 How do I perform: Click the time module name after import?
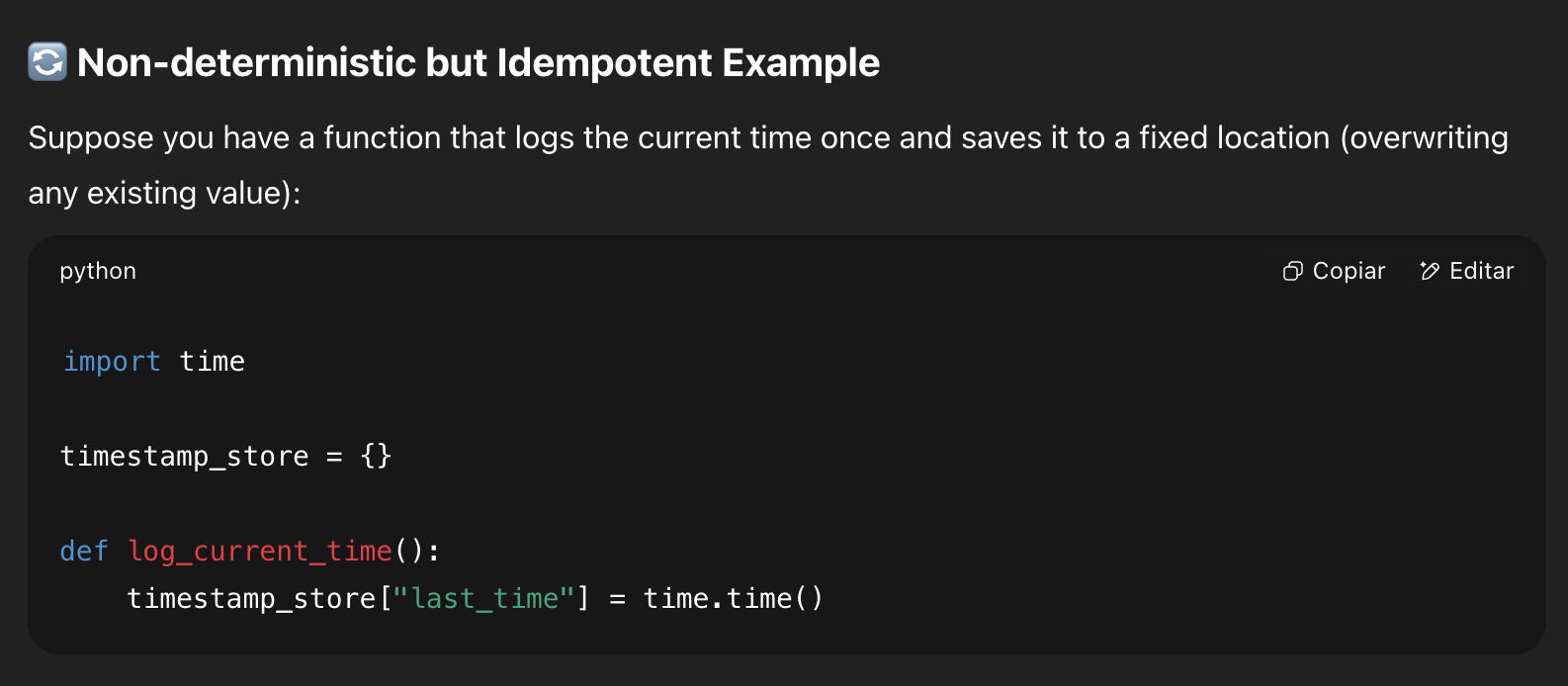(x=212, y=362)
